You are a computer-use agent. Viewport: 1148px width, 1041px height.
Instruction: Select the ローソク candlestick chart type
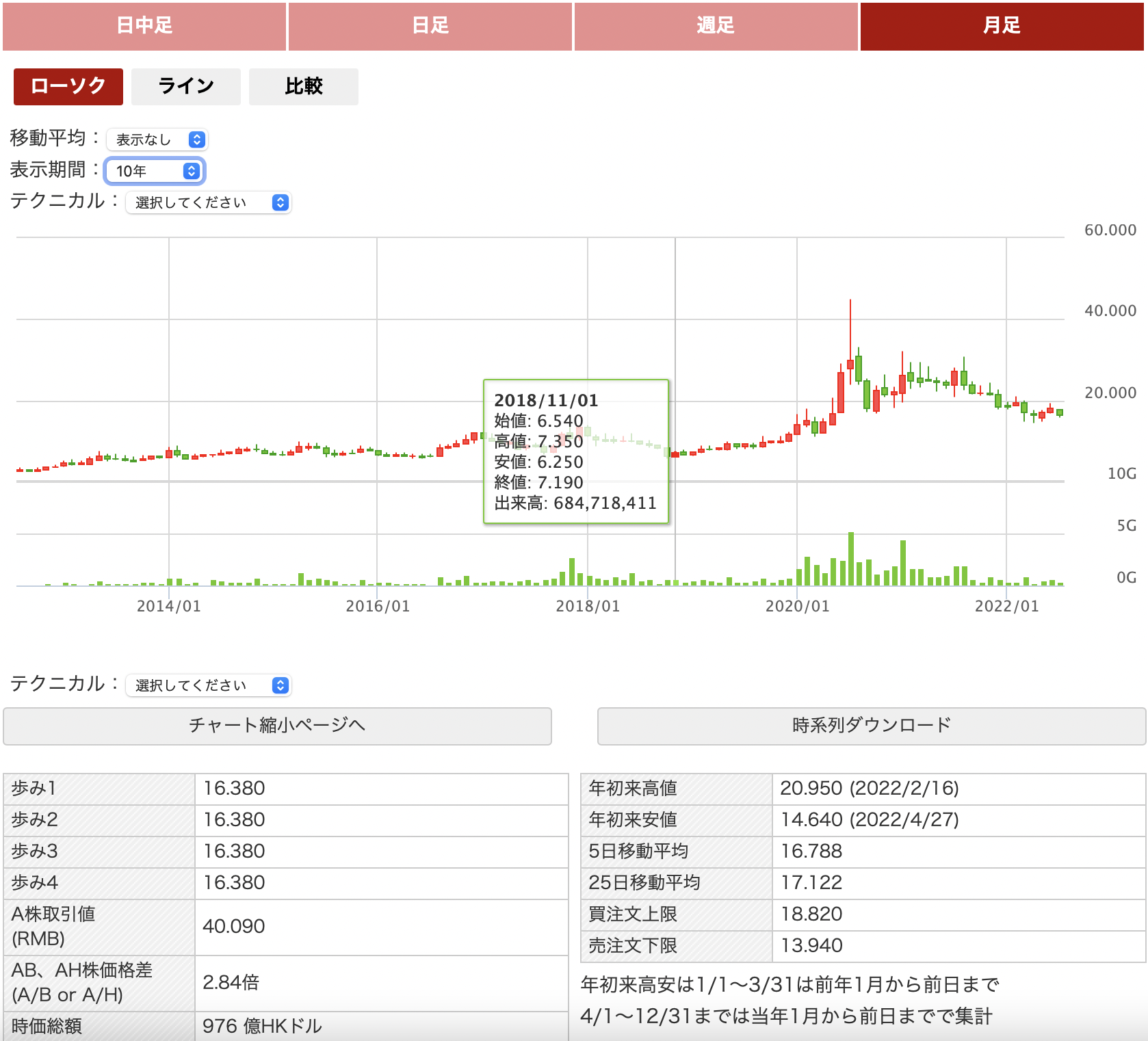[x=68, y=86]
